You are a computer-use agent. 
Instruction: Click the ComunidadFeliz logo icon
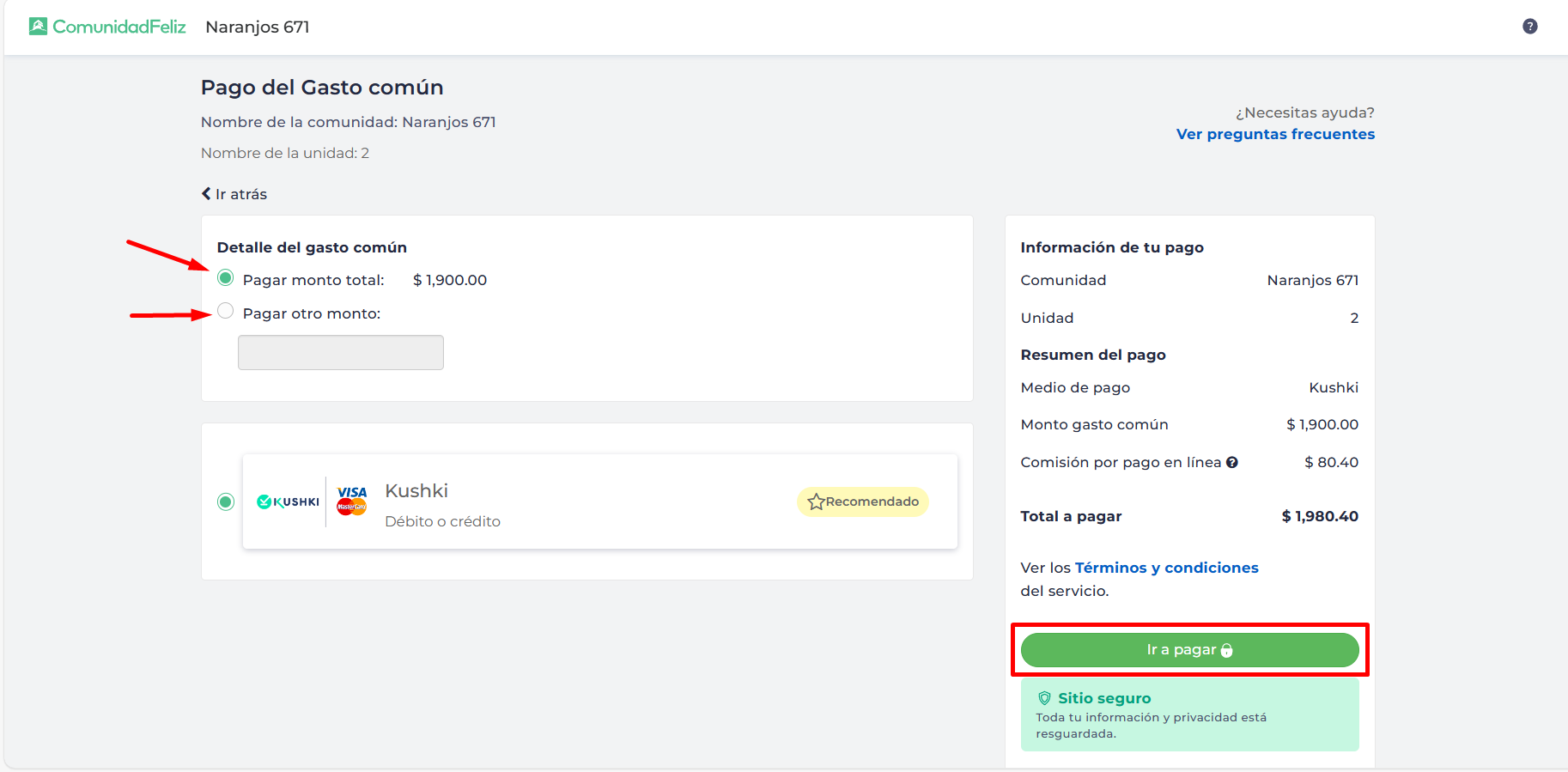coord(38,27)
